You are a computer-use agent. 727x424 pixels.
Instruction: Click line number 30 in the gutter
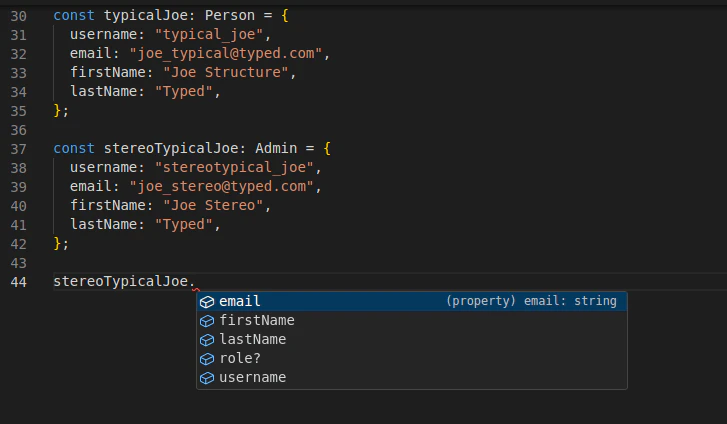pyautogui.click(x=19, y=16)
